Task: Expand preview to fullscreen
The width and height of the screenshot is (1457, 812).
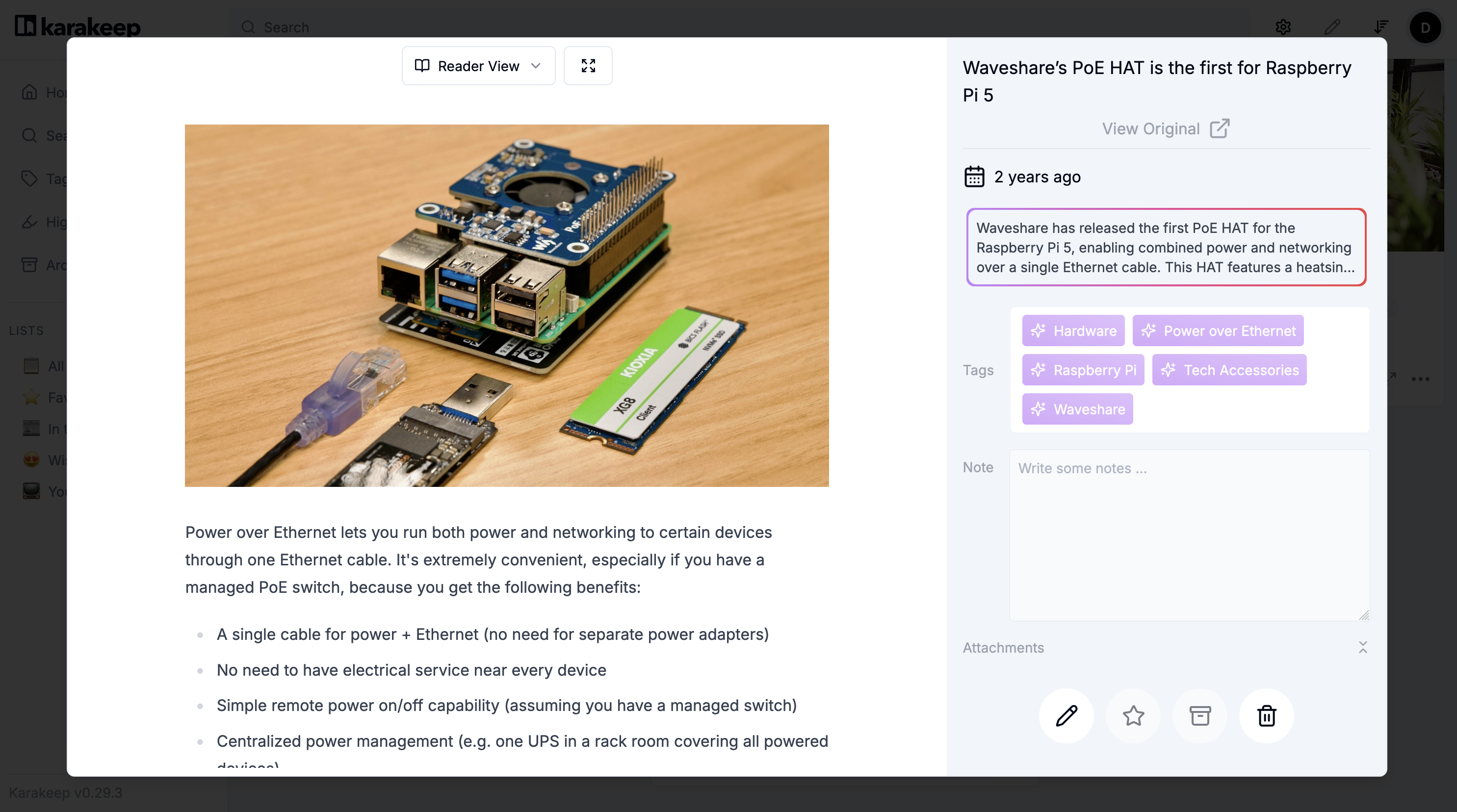Action: pyautogui.click(x=588, y=66)
